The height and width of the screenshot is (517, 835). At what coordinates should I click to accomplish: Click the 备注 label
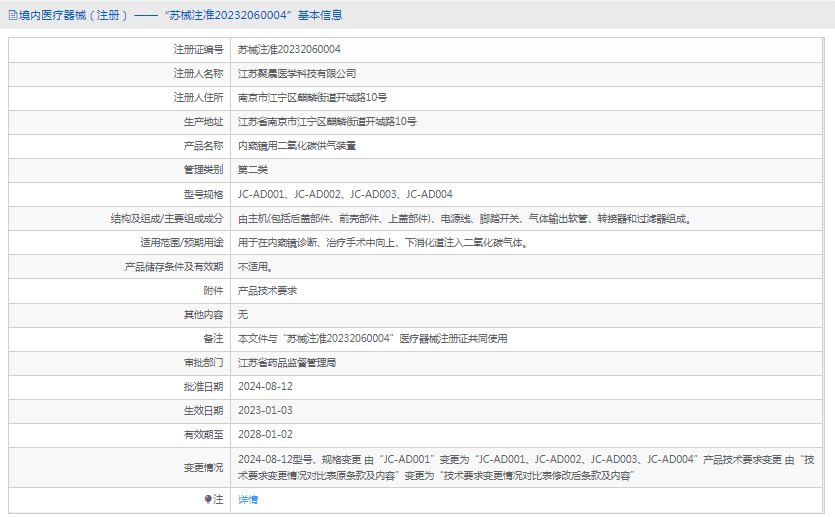point(214,339)
